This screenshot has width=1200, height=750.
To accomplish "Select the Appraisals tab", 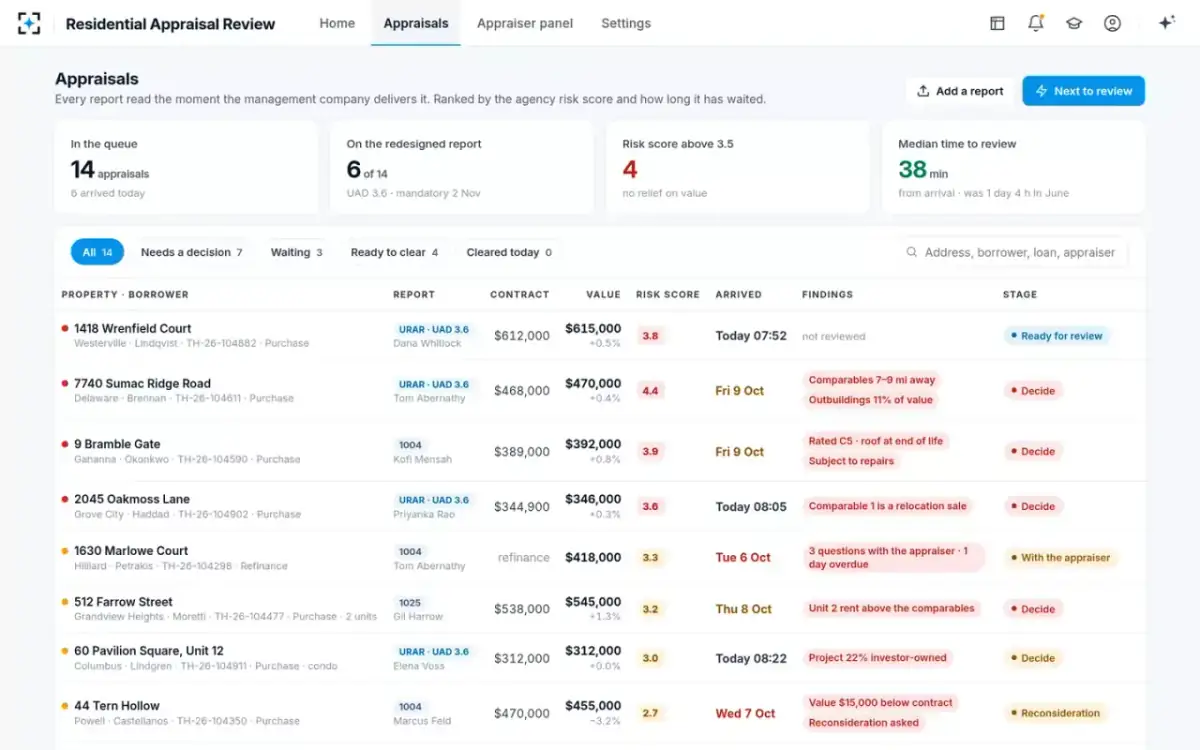I will click(416, 23).
